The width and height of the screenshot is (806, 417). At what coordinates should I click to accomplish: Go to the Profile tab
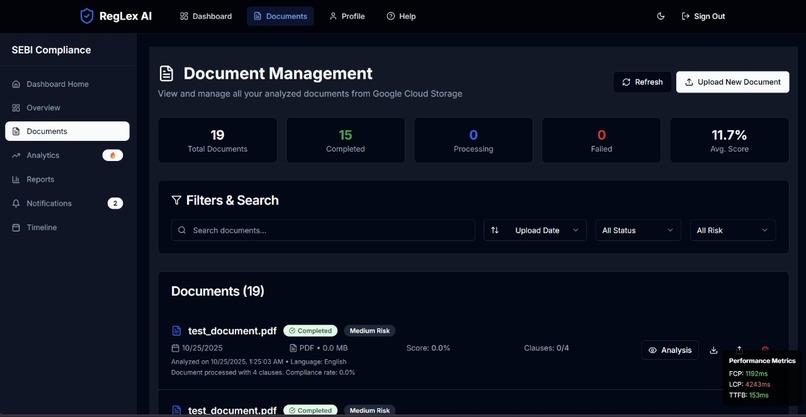347,16
